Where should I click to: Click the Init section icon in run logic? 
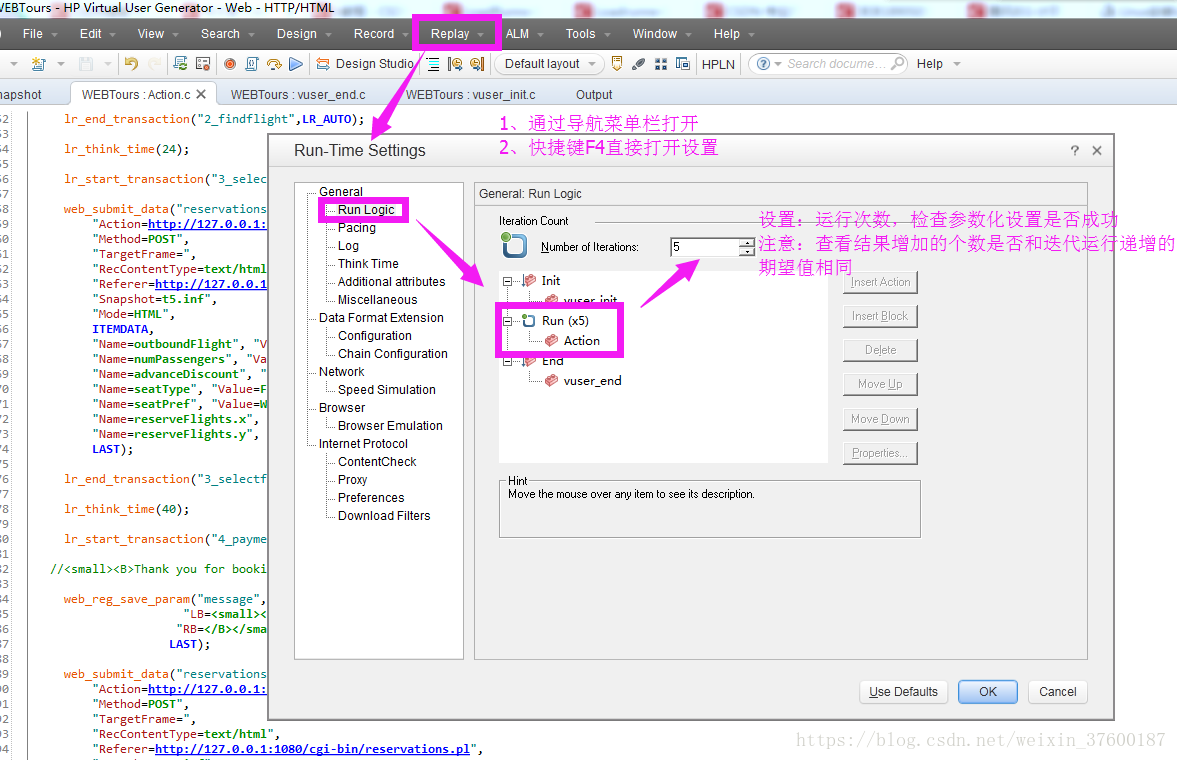pyautogui.click(x=529, y=280)
